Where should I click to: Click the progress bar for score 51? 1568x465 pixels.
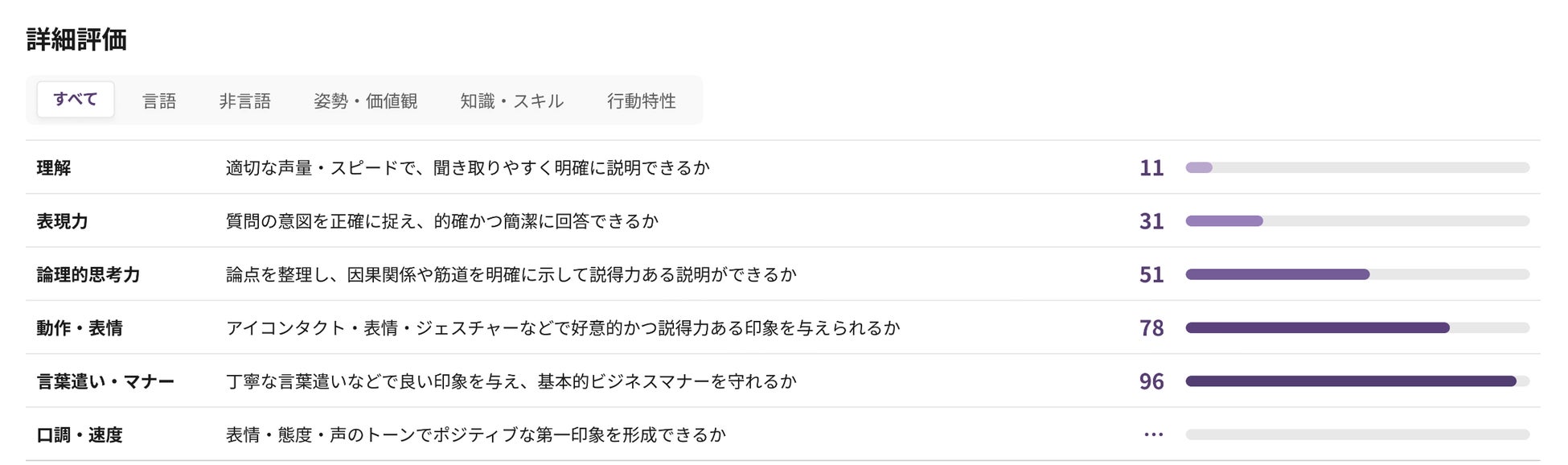(1357, 274)
